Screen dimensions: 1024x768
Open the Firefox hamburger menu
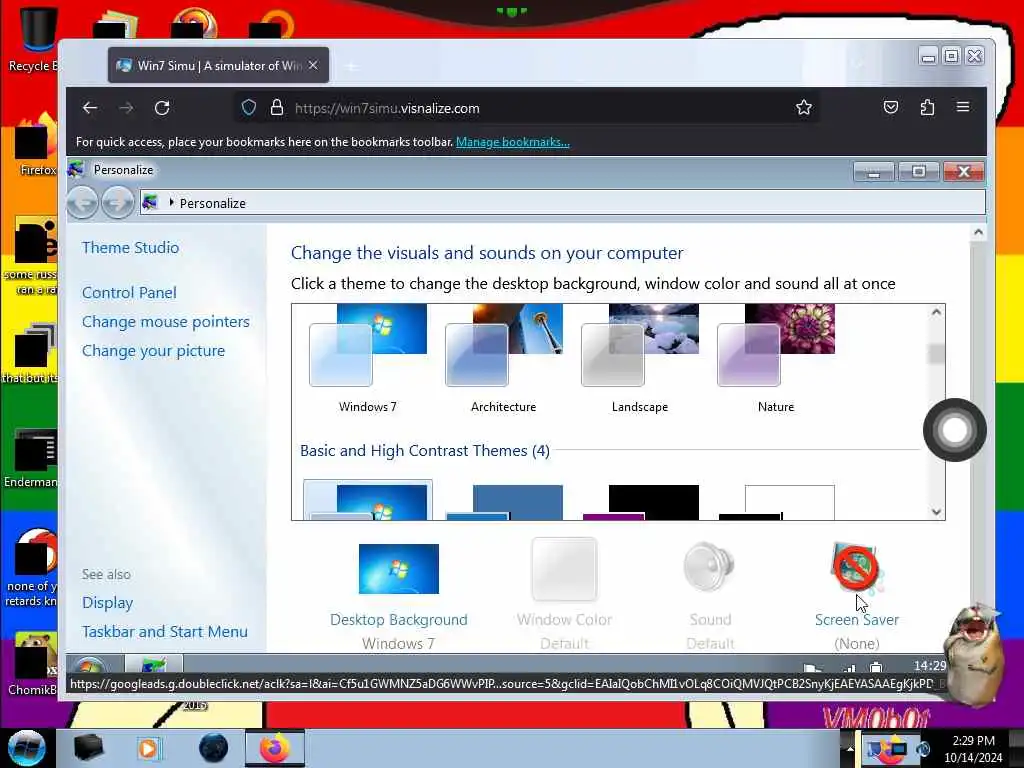(x=963, y=107)
